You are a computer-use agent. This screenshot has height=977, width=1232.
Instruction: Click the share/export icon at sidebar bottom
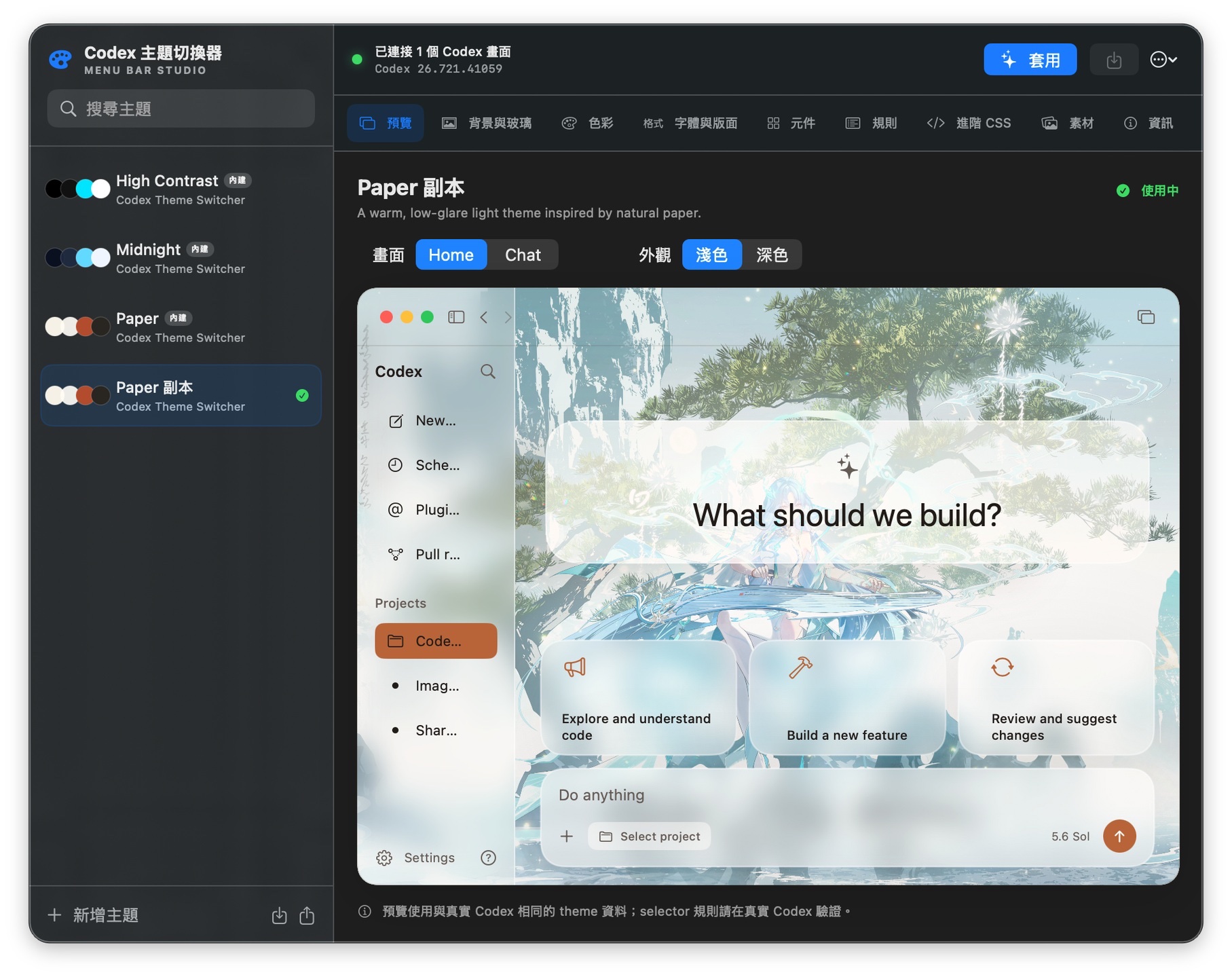(x=307, y=915)
